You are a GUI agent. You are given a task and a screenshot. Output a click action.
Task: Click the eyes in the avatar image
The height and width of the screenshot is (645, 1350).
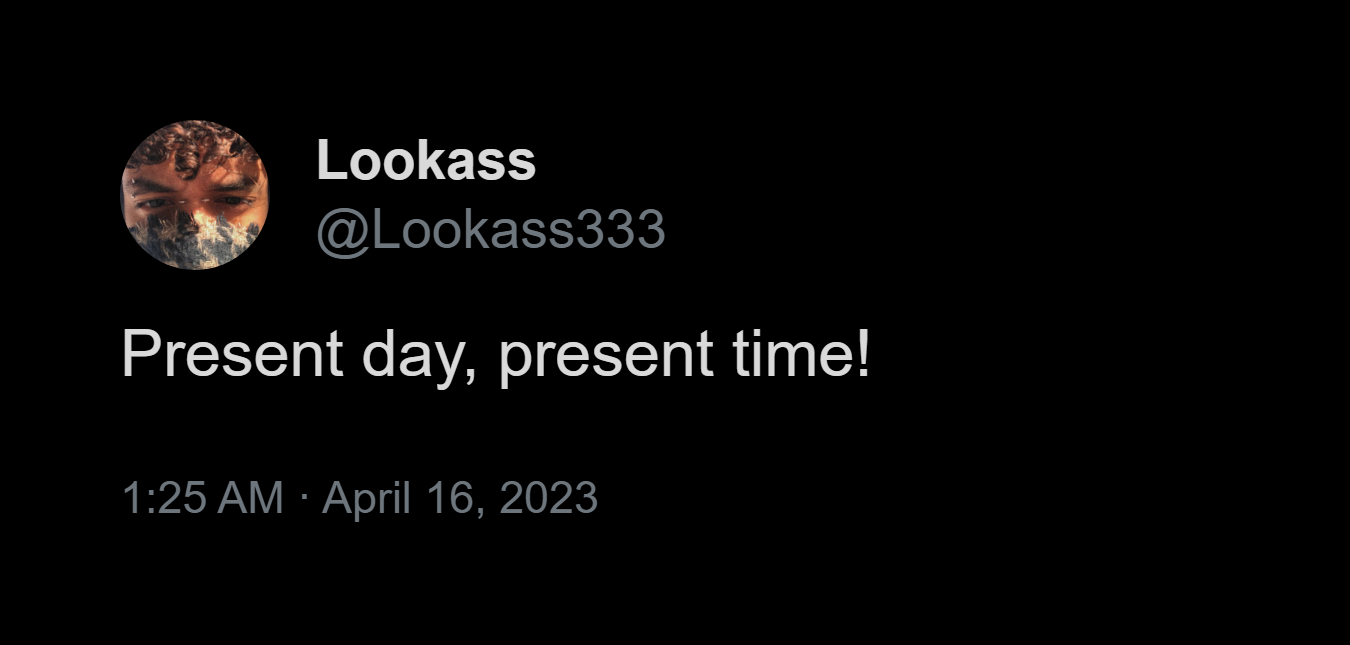tap(193, 200)
